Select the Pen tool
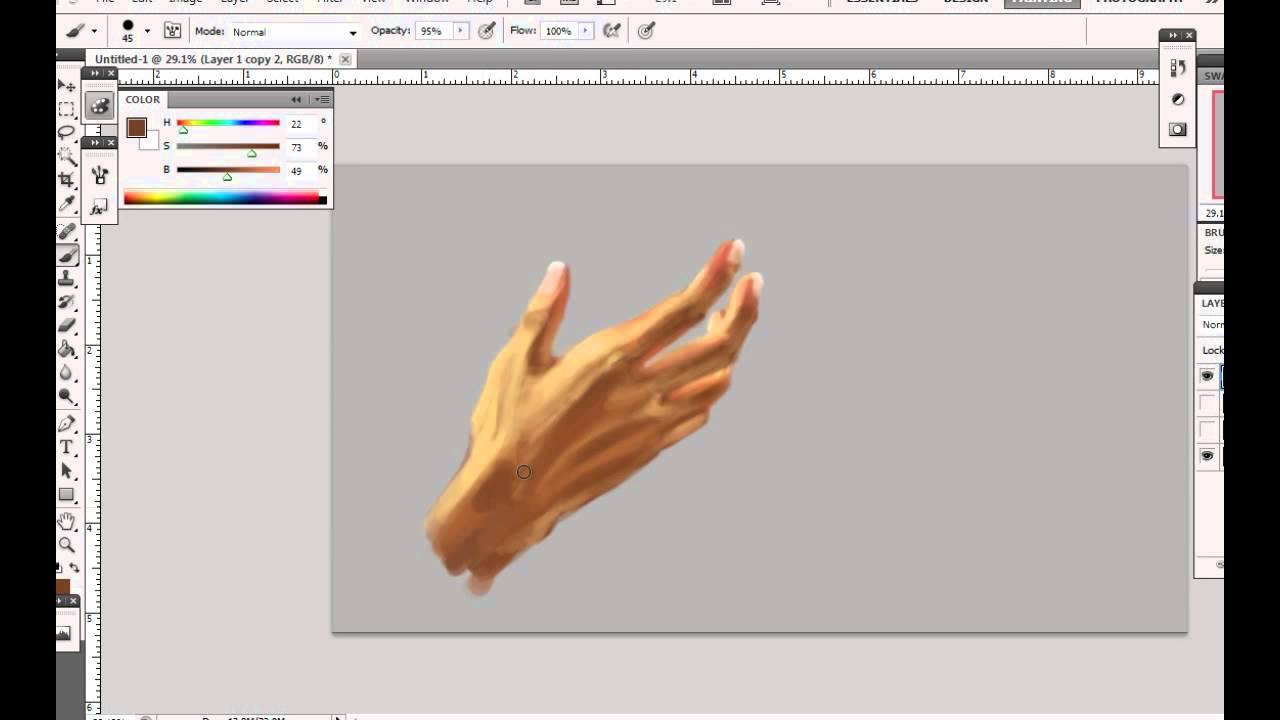 pyautogui.click(x=67, y=424)
